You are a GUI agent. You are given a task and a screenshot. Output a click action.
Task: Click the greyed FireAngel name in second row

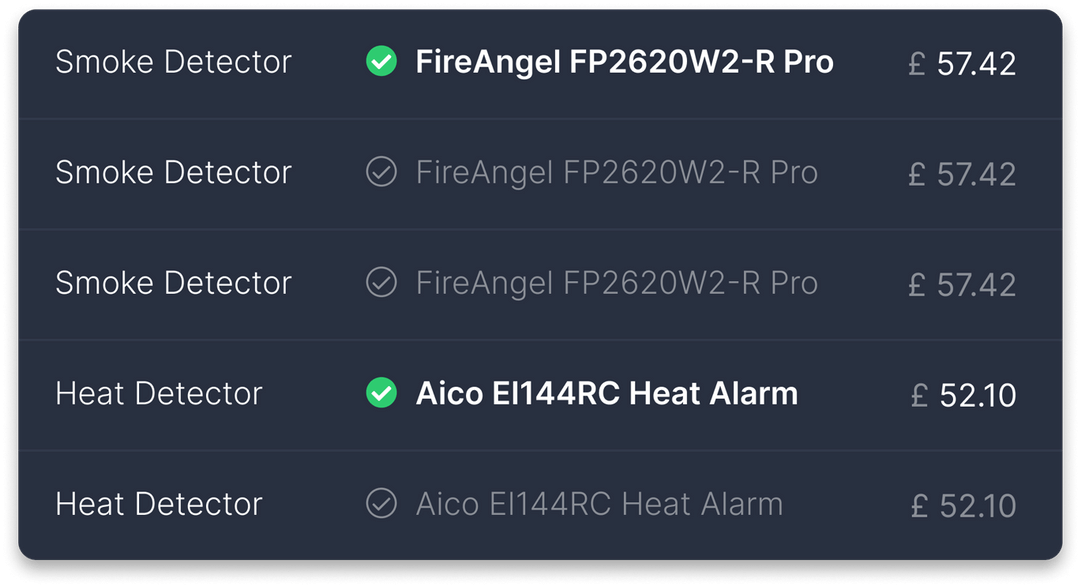pyautogui.click(x=617, y=172)
